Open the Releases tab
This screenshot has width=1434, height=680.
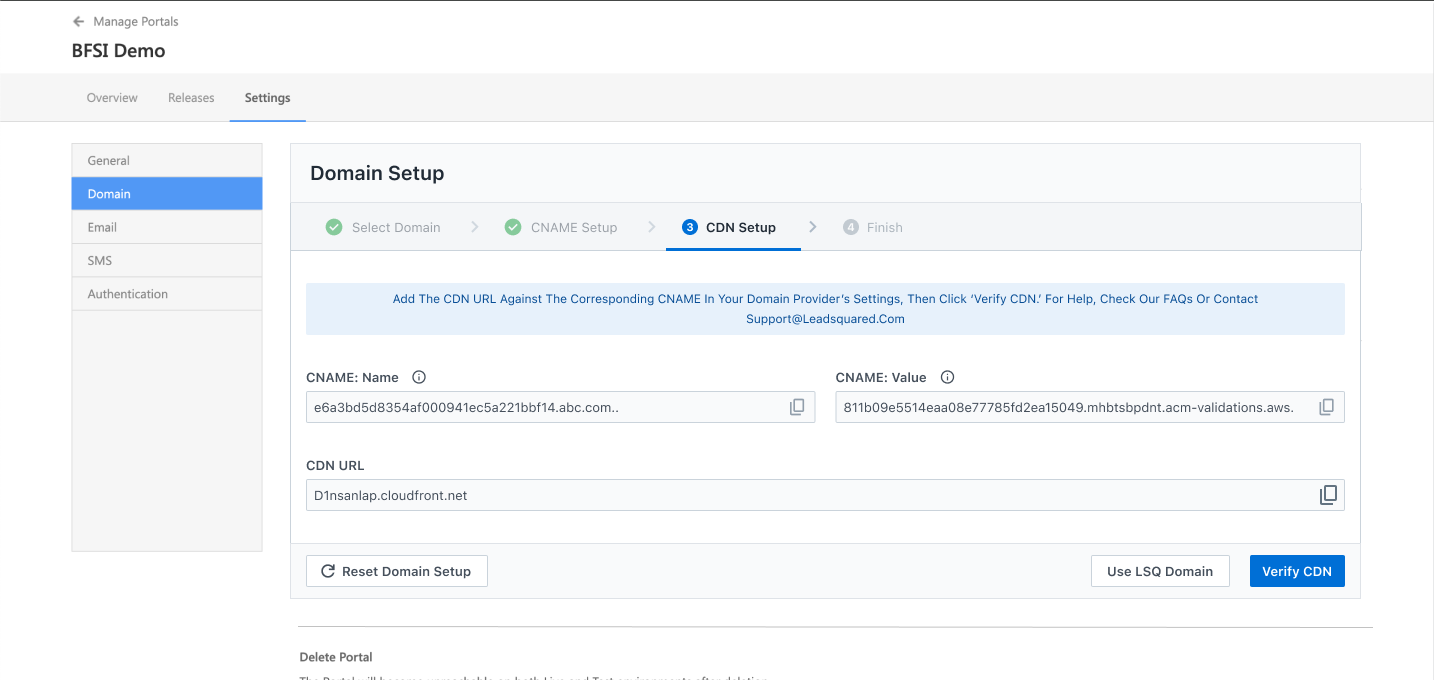point(191,97)
